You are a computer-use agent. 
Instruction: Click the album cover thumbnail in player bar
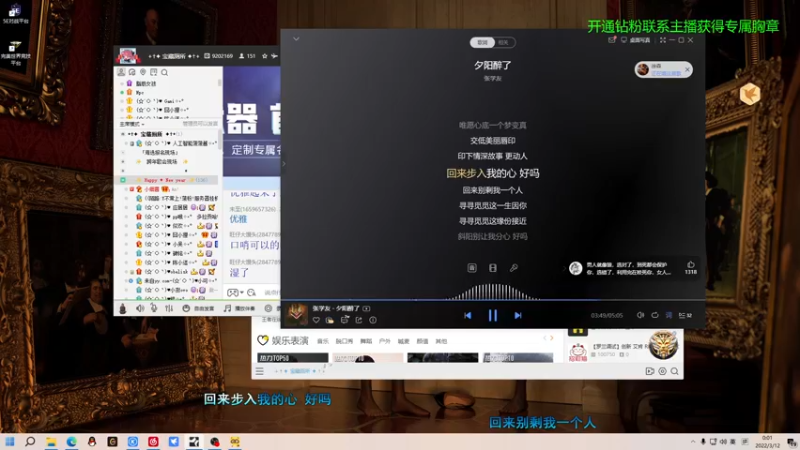[x=296, y=315]
